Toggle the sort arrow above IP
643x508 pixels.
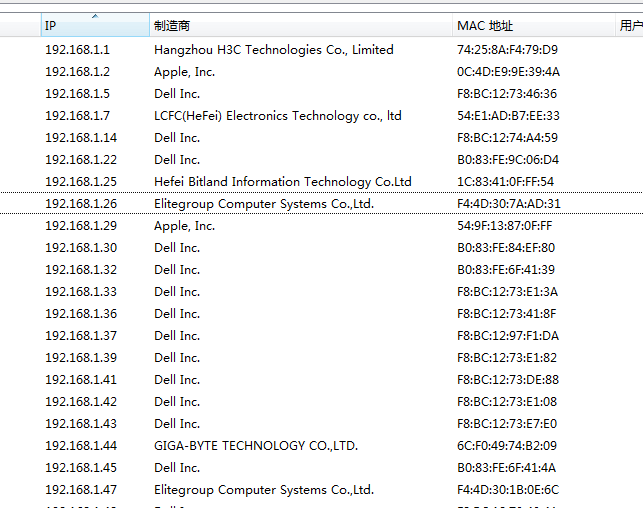95,16
